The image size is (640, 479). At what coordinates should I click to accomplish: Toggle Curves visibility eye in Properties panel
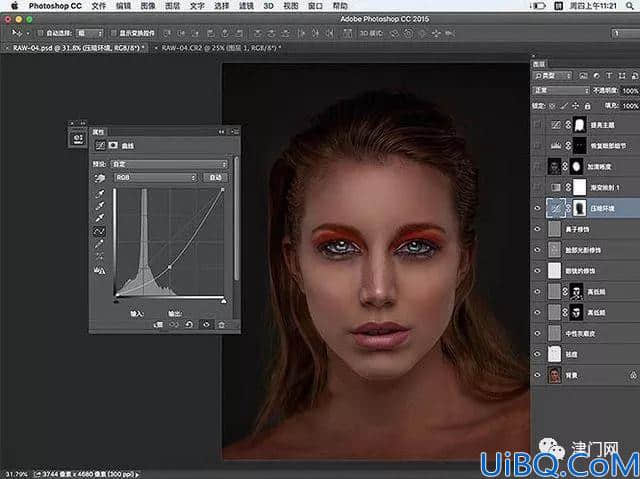point(206,325)
